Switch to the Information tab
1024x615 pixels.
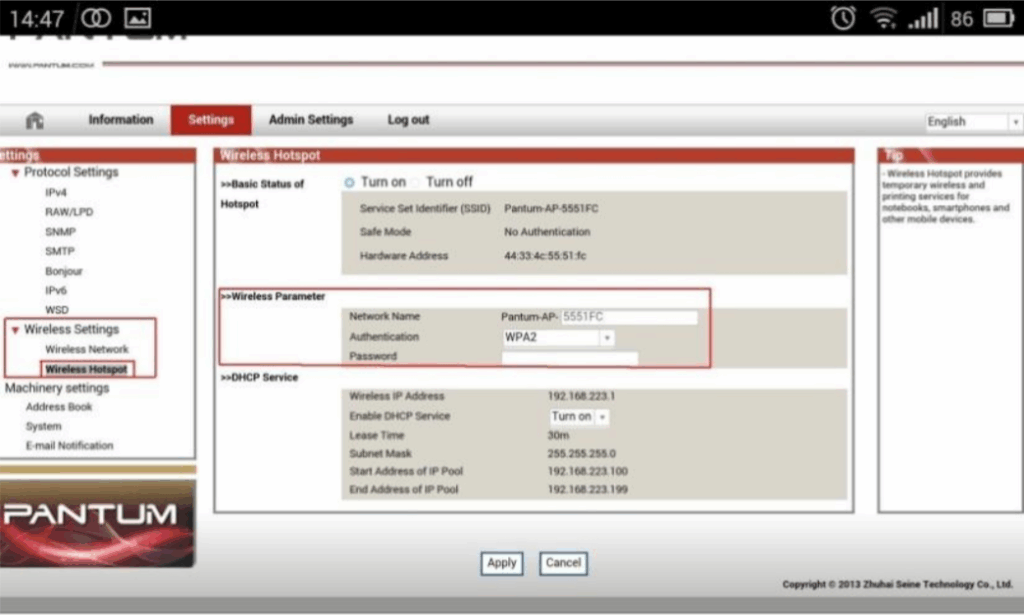click(121, 120)
